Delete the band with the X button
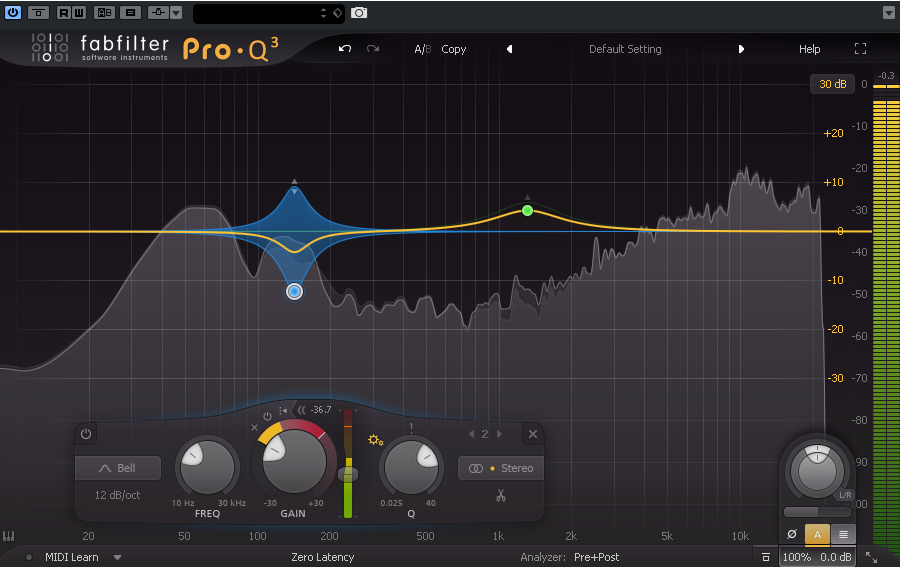Image resolution: width=900 pixels, height=571 pixels. point(533,434)
